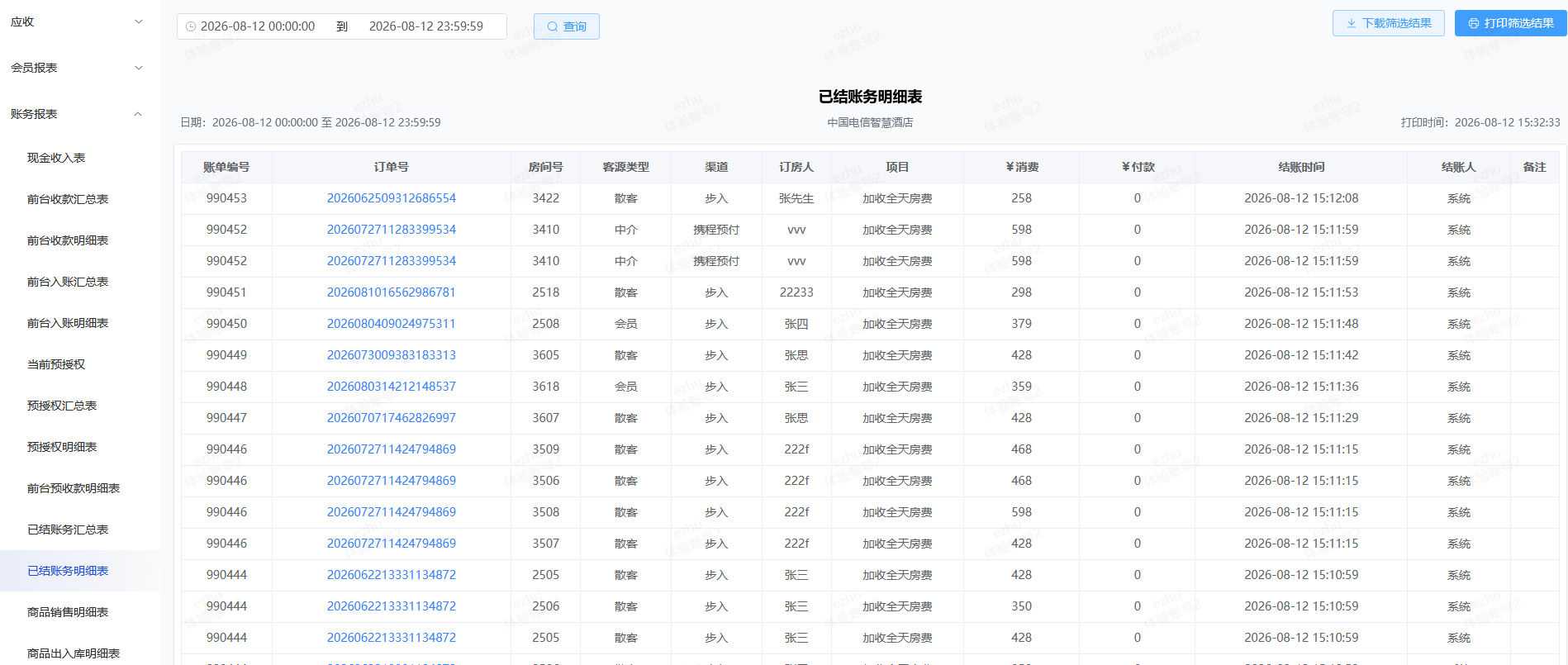
Task: Click the 房间号 column header
Action: 546,167
